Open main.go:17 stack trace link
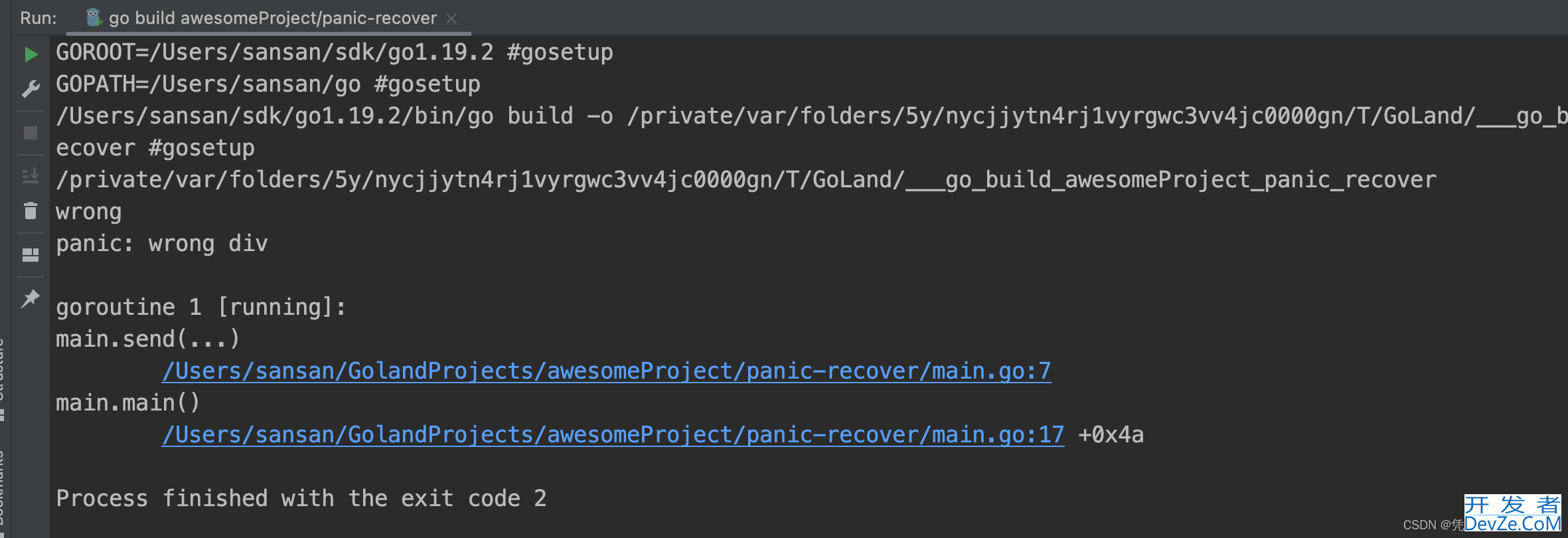 [x=613, y=435]
